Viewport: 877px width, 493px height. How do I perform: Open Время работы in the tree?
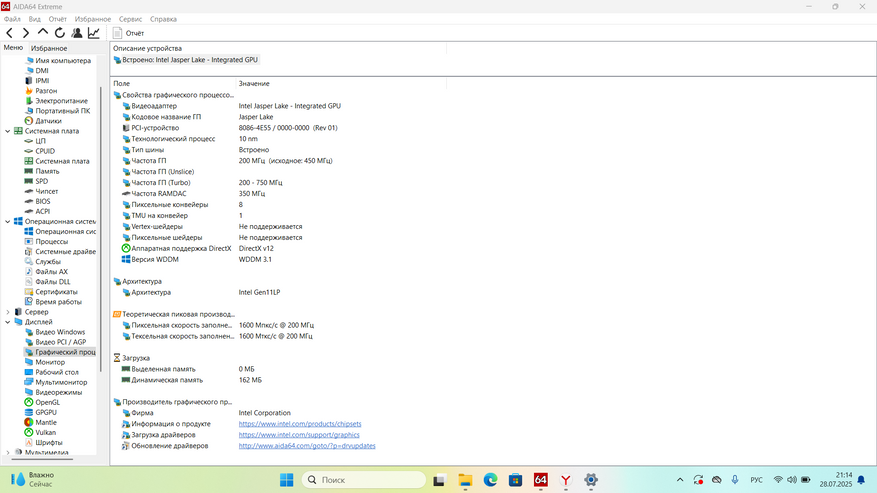[53, 302]
